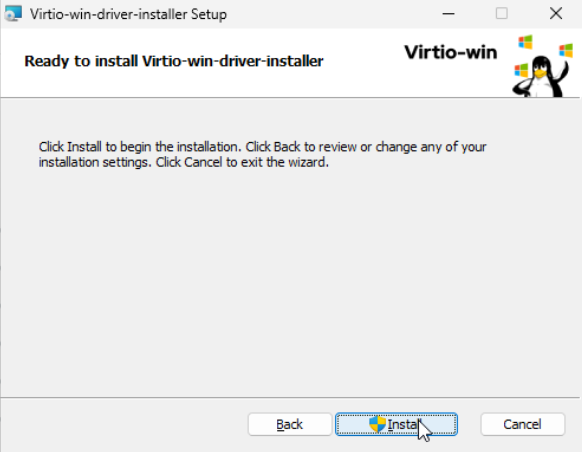This screenshot has width=582, height=452.
Task: Click the UAC shield icon on Install button
Action: [377, 424]
